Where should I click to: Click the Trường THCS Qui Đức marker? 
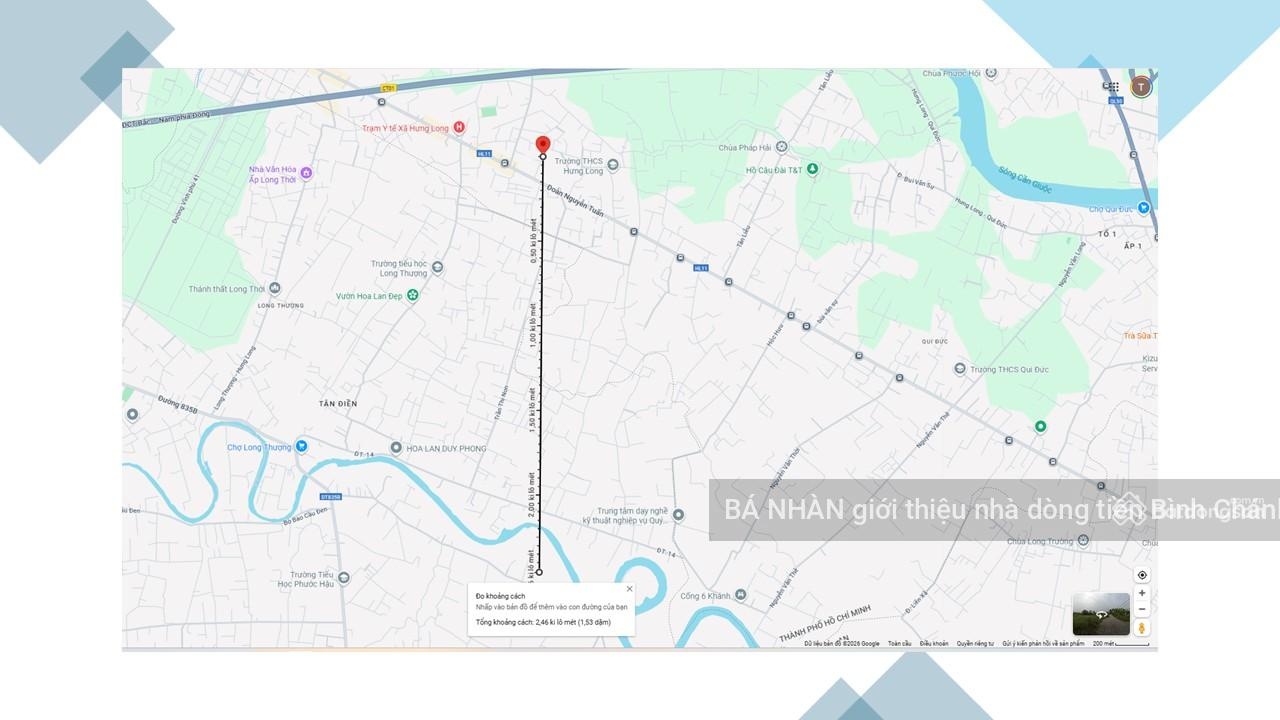coord(960,369)
